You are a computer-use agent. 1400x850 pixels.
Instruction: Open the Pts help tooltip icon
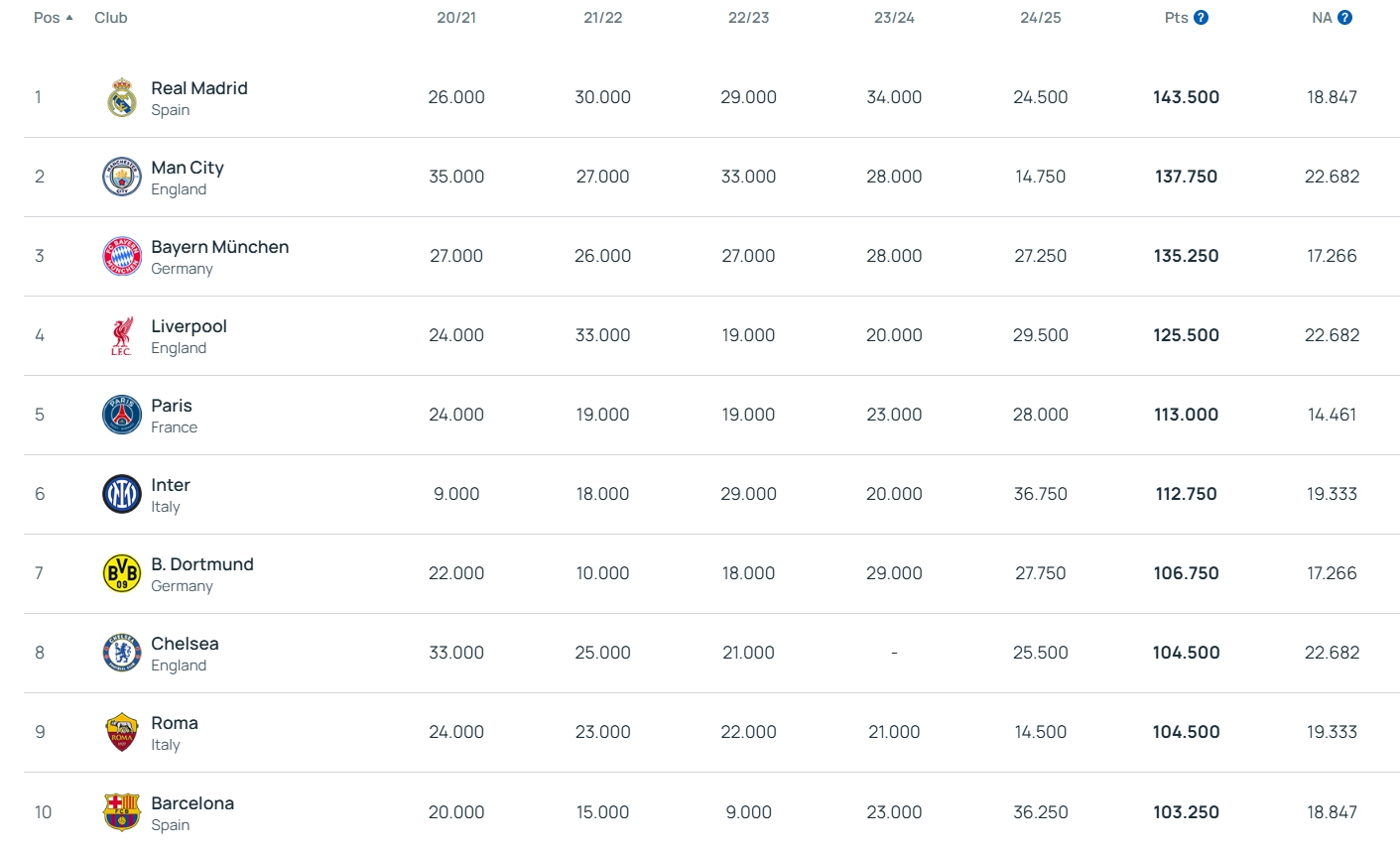pyautogui.click(x=1202, y=18)
